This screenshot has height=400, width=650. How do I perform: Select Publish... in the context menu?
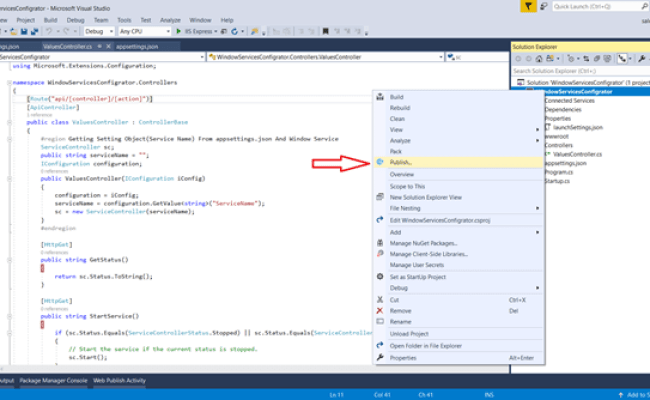458,162
